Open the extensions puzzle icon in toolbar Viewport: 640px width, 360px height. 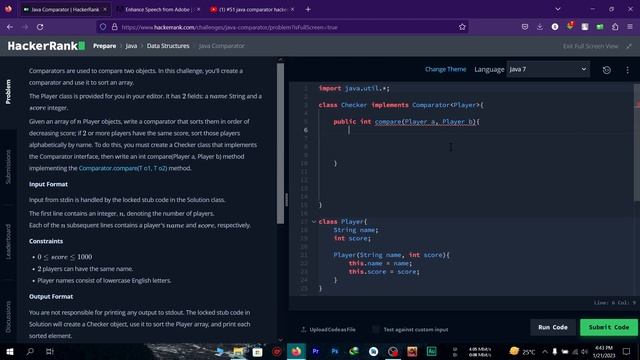pos(615,27)
